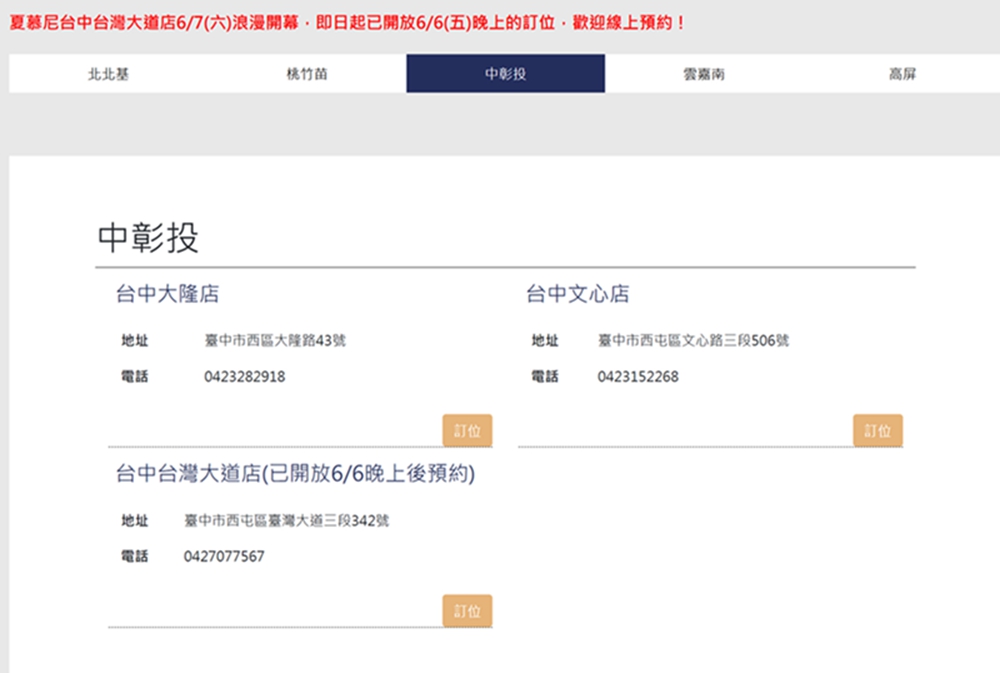Open the 台中文心店 store title
1000x673 pixels.
pyautogui.click(x=578, y=295)
